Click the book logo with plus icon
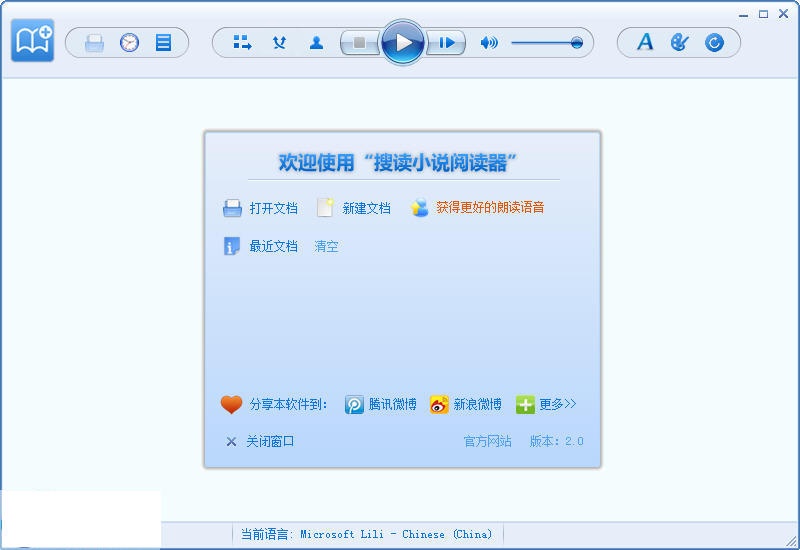The height and width of the screenshot is (550, 800). coord(32,40)
